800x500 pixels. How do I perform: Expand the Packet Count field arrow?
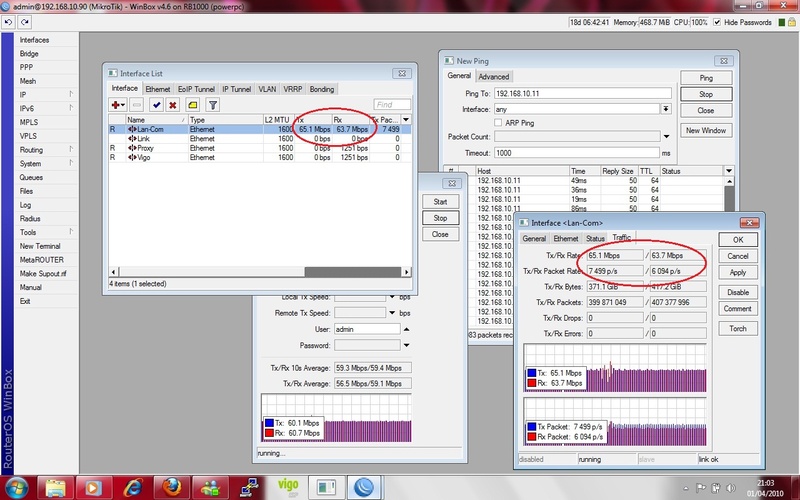click(x=666, y=136)
